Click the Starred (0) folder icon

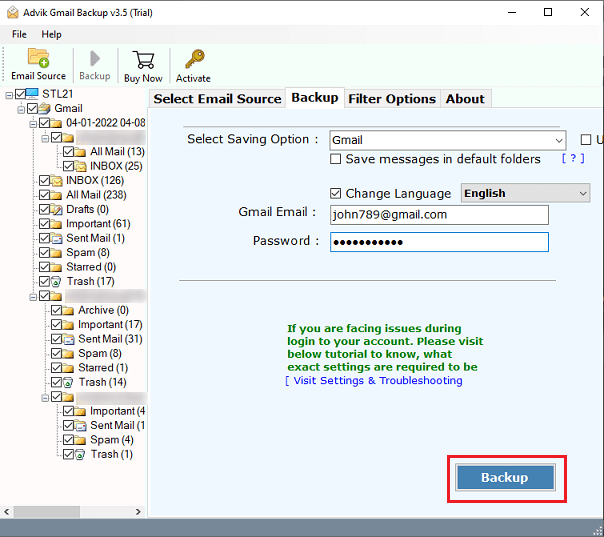pyautogui.click(x=56, y=267)
